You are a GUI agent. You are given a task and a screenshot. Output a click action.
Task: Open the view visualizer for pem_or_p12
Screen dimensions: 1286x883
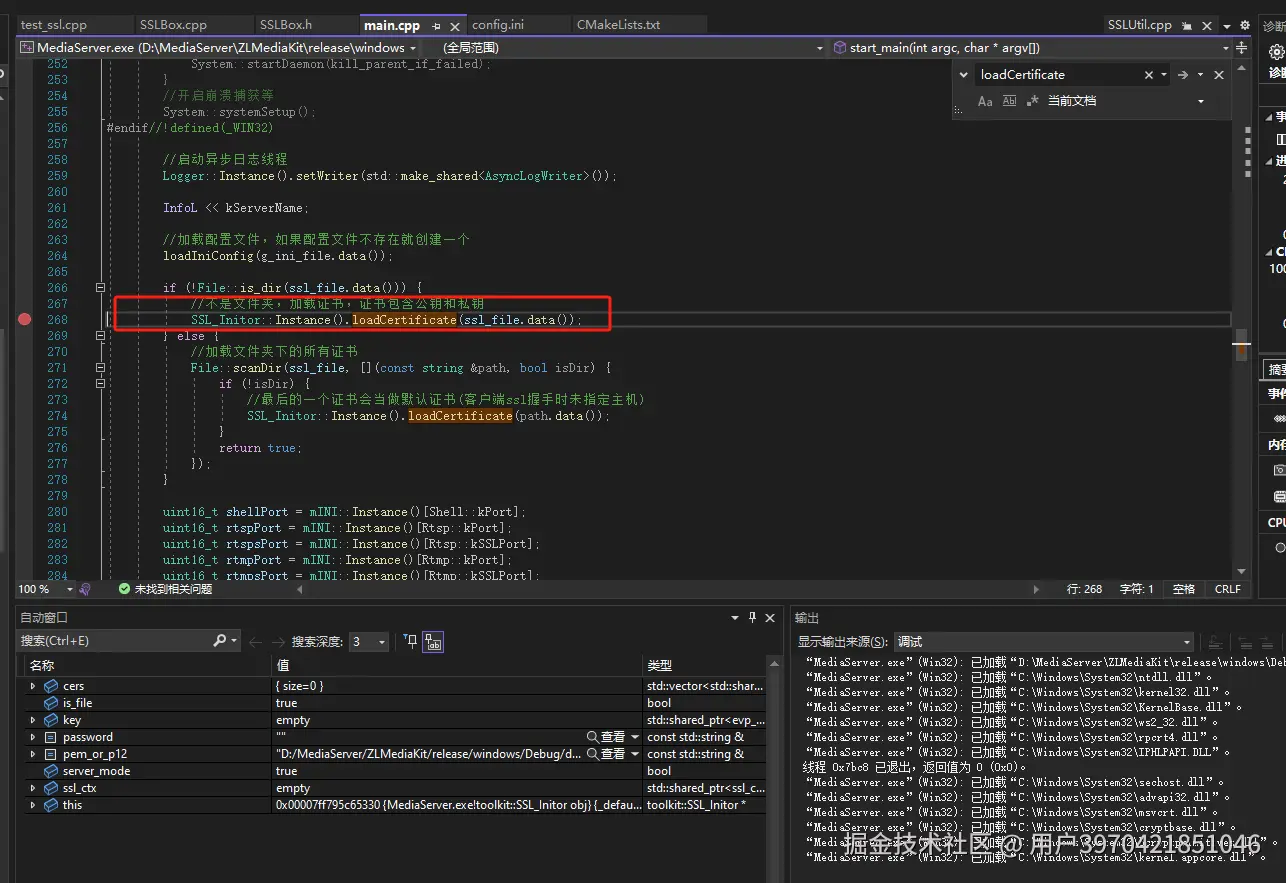(606, 754)
